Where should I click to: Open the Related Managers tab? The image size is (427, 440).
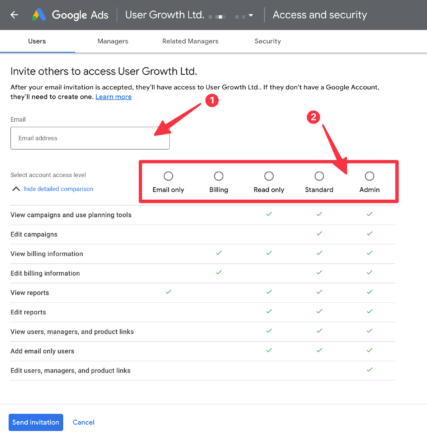point(190,41)
